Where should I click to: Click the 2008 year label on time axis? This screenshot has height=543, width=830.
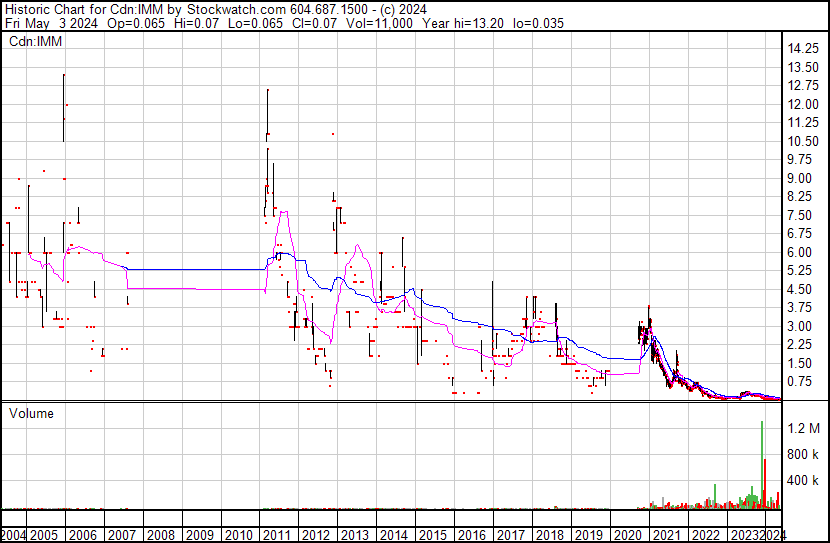point(160,534)
